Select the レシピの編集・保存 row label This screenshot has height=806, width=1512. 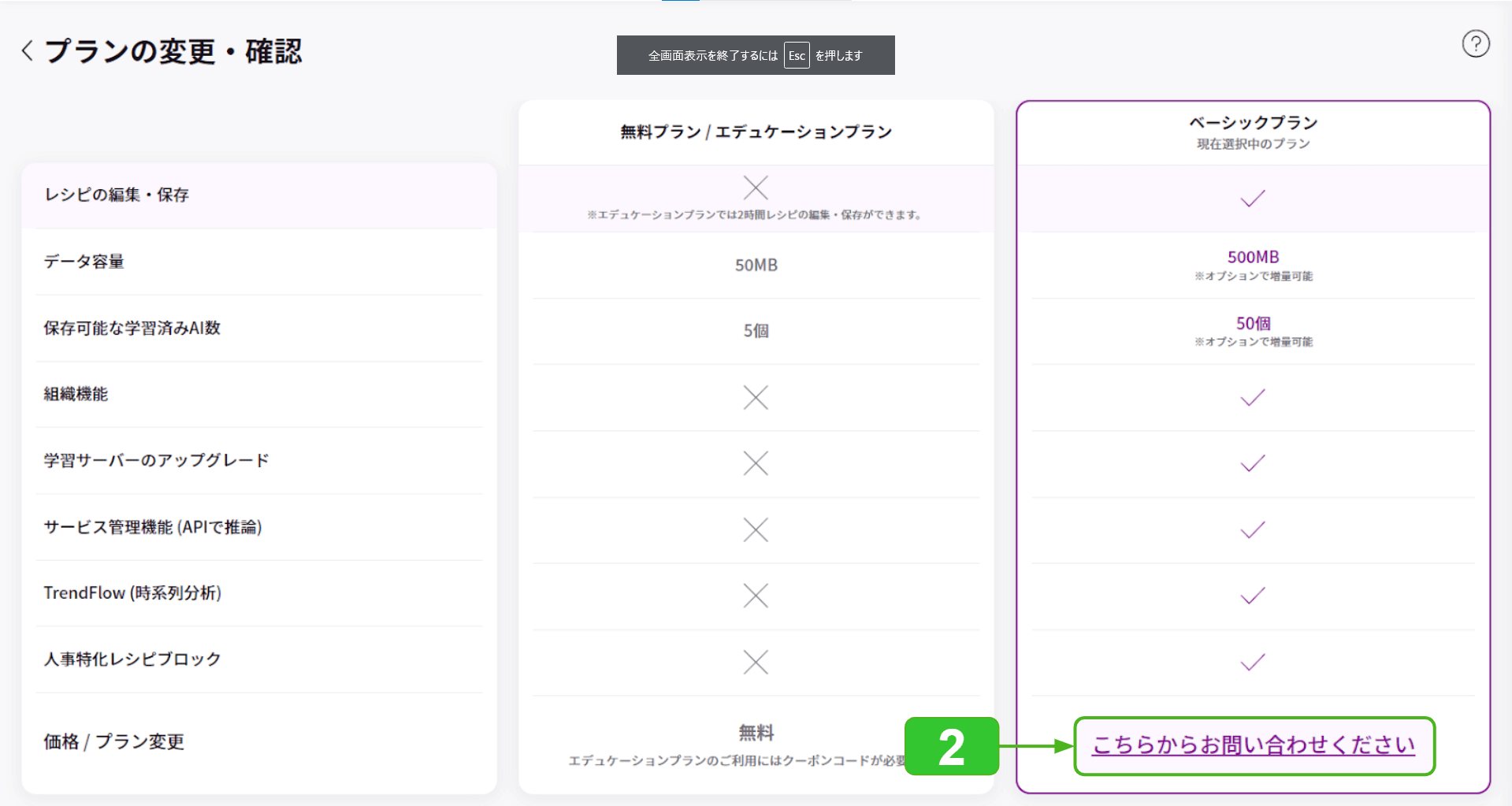117,195
